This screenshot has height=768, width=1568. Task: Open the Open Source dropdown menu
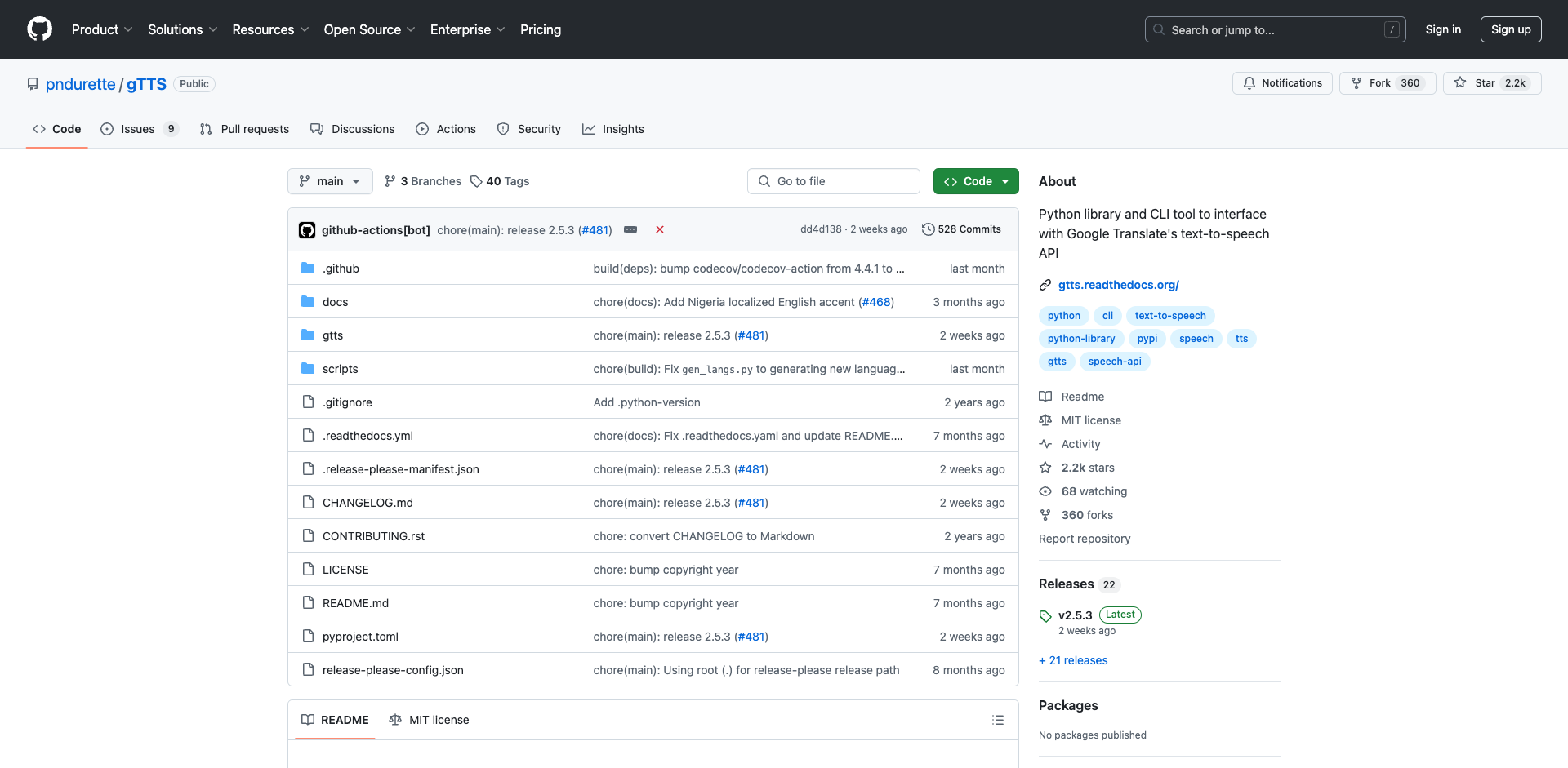(x=370, y=29)
